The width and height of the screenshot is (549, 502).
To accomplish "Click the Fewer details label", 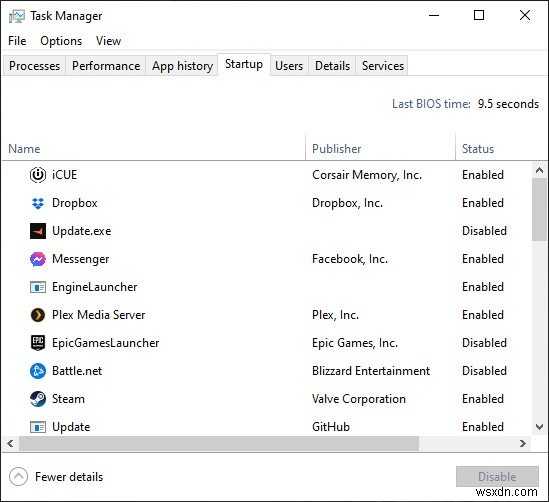I will (69, 477).
